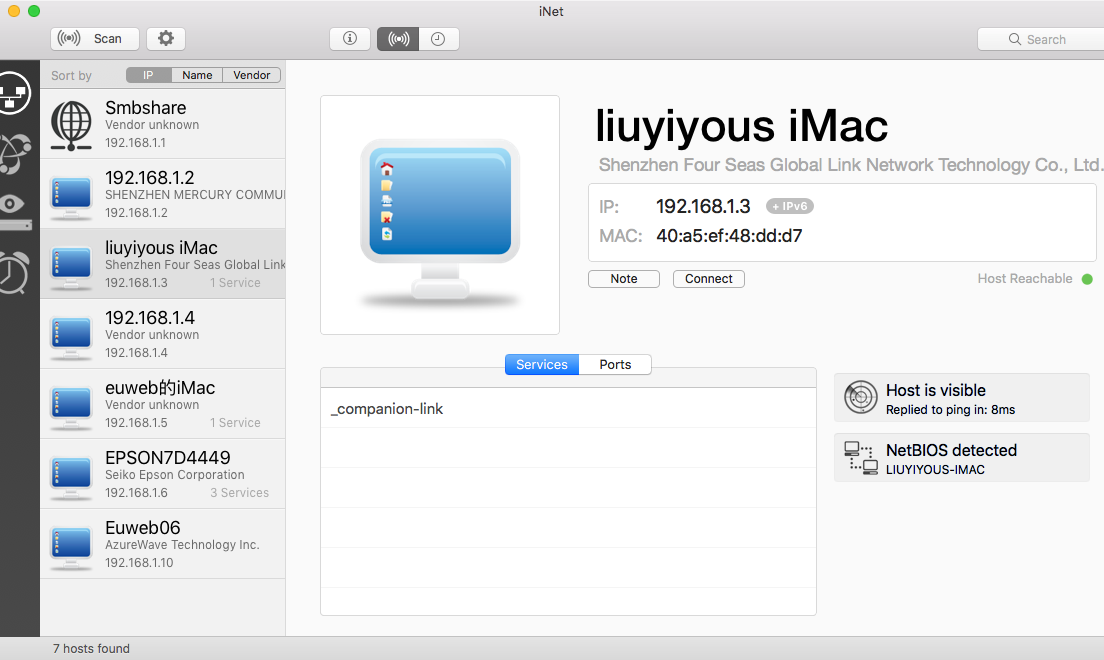Click the 3 Services label
This screenshot has width=1104, height=660.
239,493
